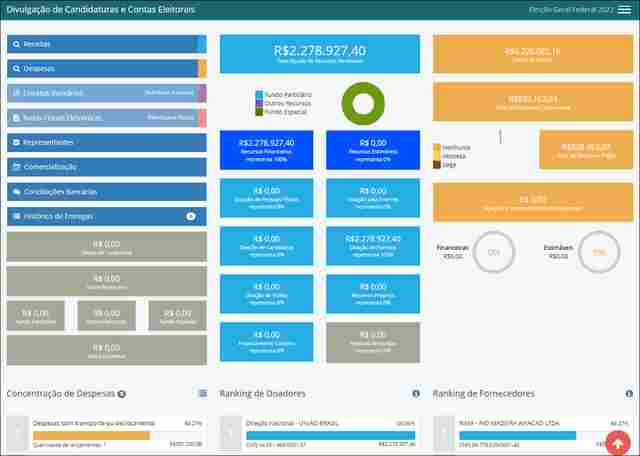
Task: Click the magnifier icon on the Receitas bar
Action: 15,45
